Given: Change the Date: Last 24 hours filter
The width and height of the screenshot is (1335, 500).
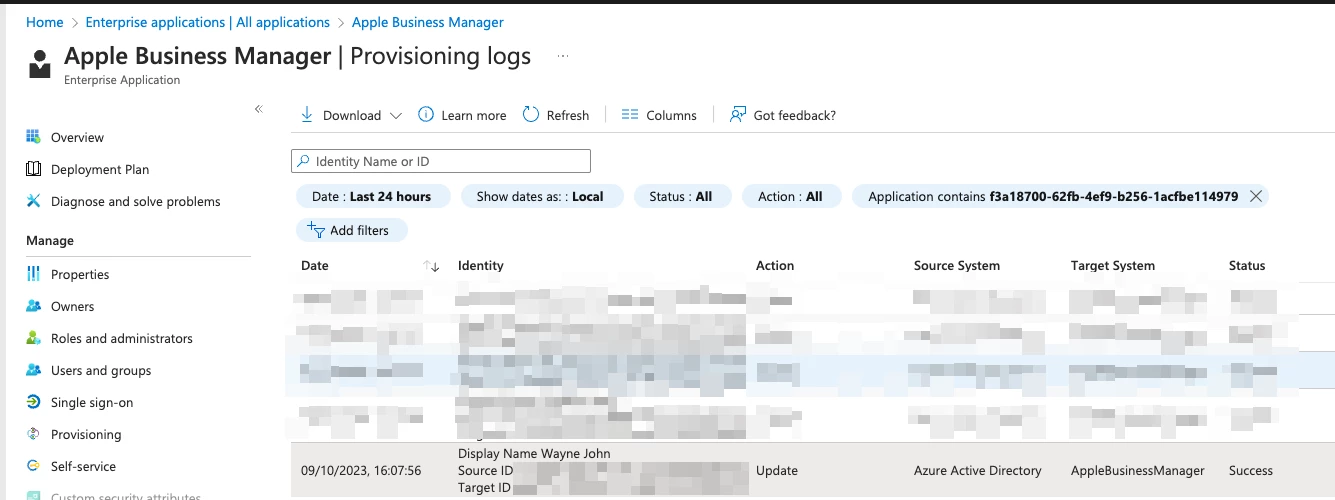Looking at the screenshot, I should coord(372,197).
